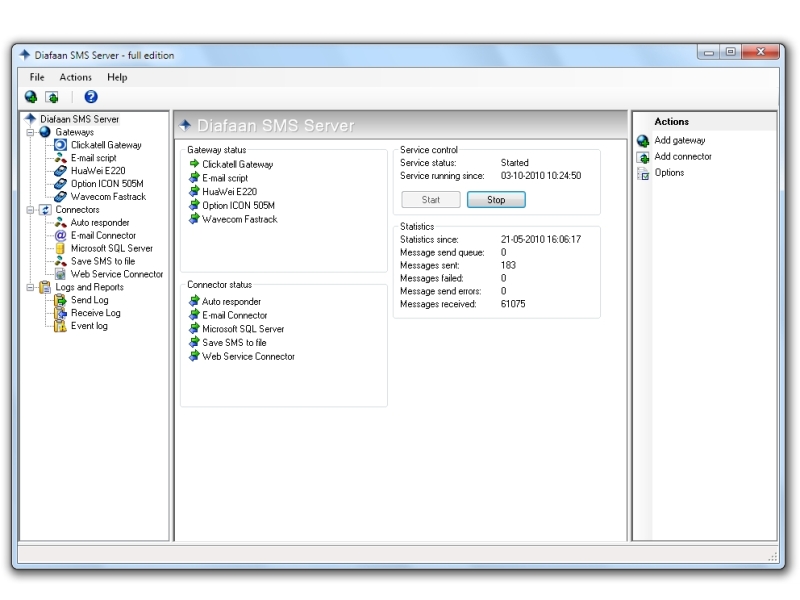The width and height of the screenshot is (800, 600).
Task: Open the Actions menu
Action: (76, 77)
